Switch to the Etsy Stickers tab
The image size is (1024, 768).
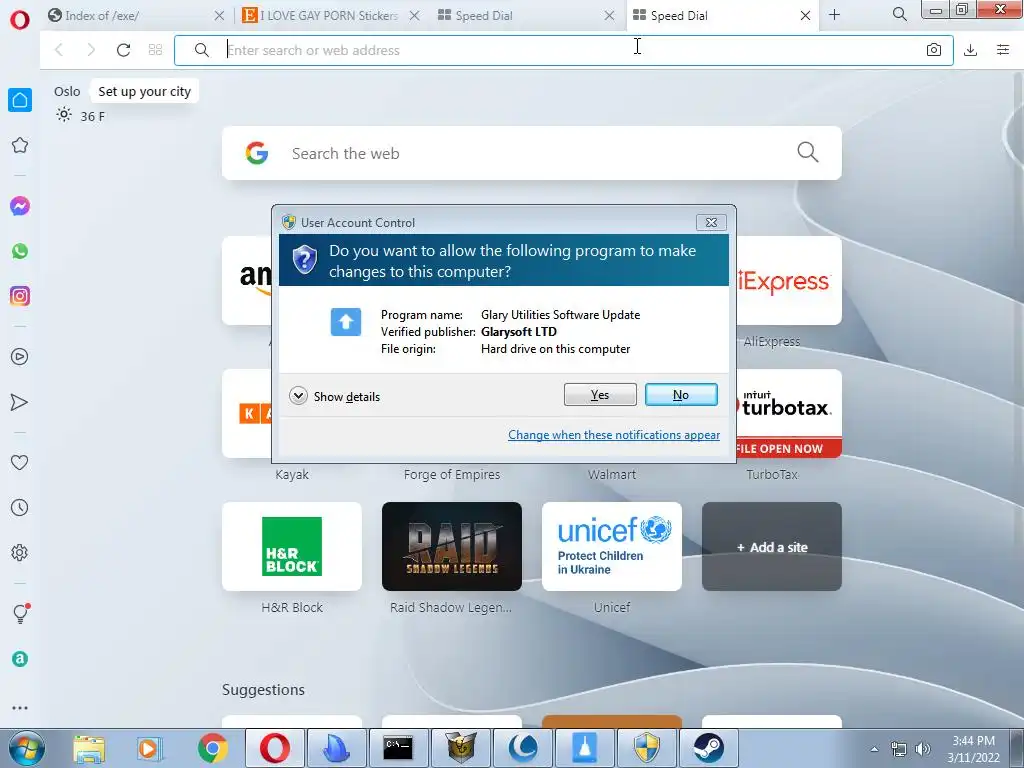[320, 16]
